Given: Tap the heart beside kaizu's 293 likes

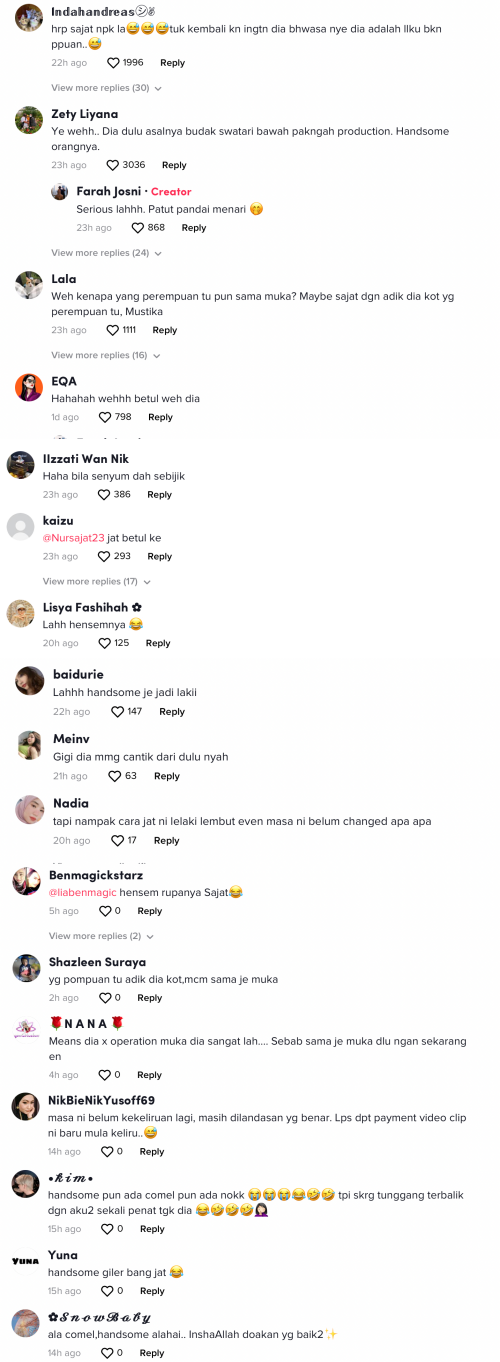Looking at the screenshot, I should [x=104, y=556].
